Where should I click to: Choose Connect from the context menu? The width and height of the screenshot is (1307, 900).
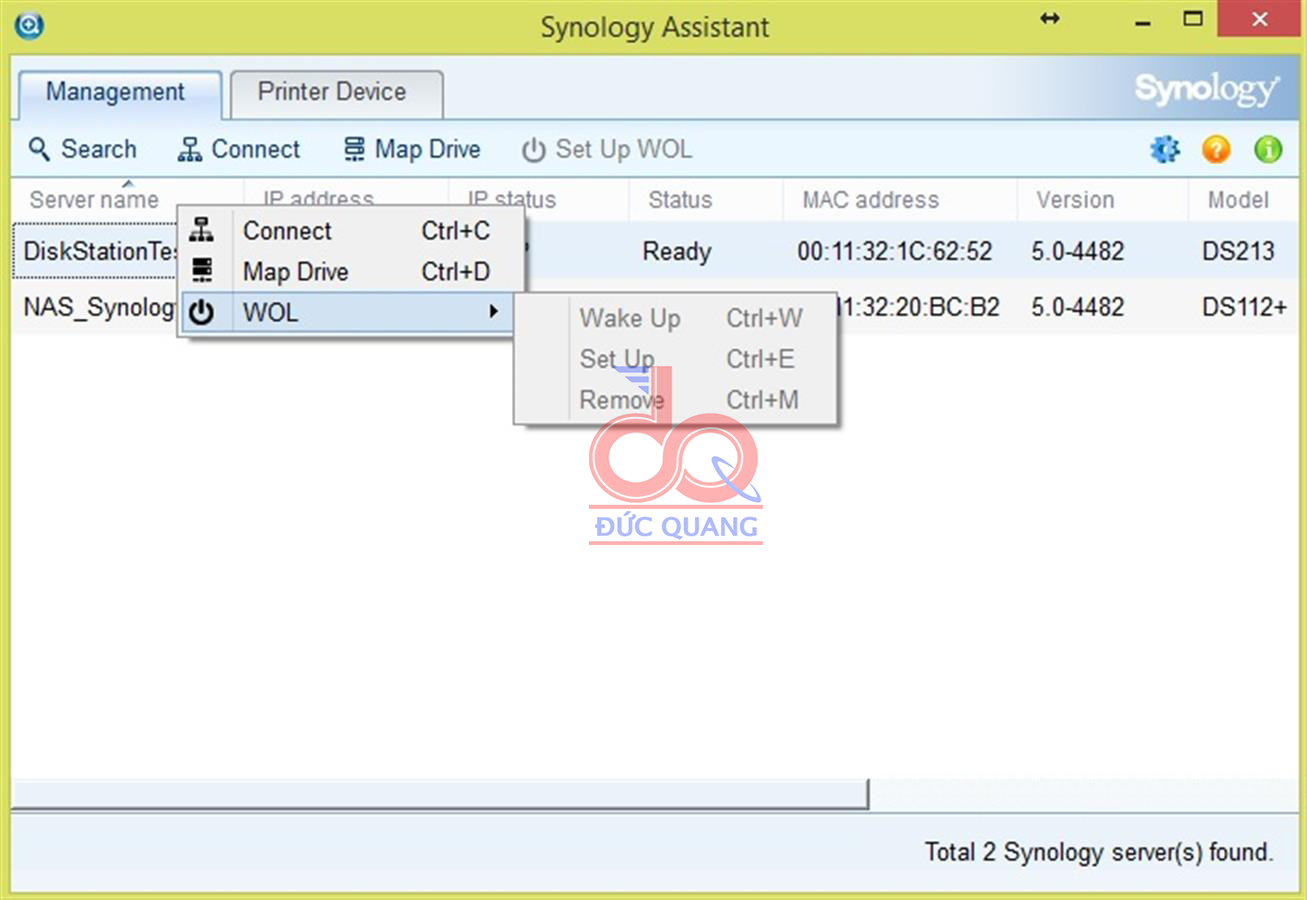[x=351, y=231]
